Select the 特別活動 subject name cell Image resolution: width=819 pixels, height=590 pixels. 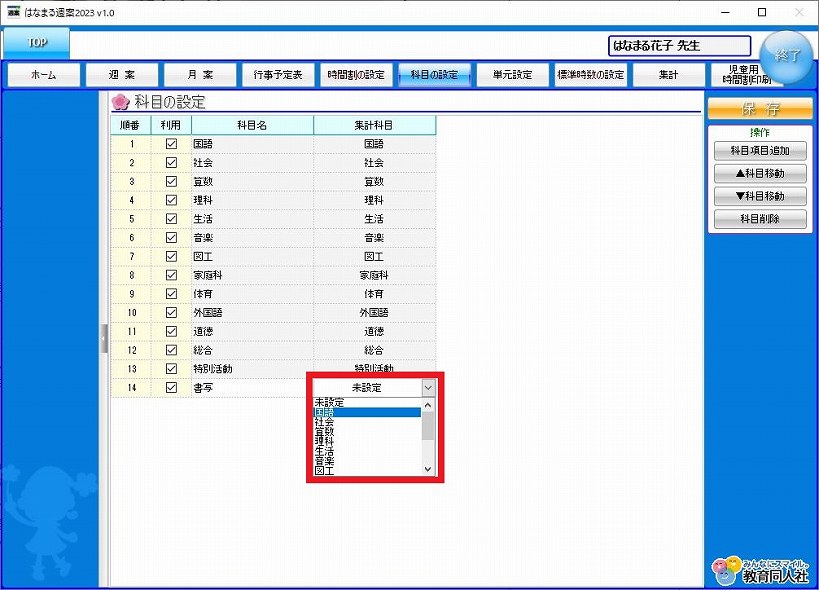252,369
